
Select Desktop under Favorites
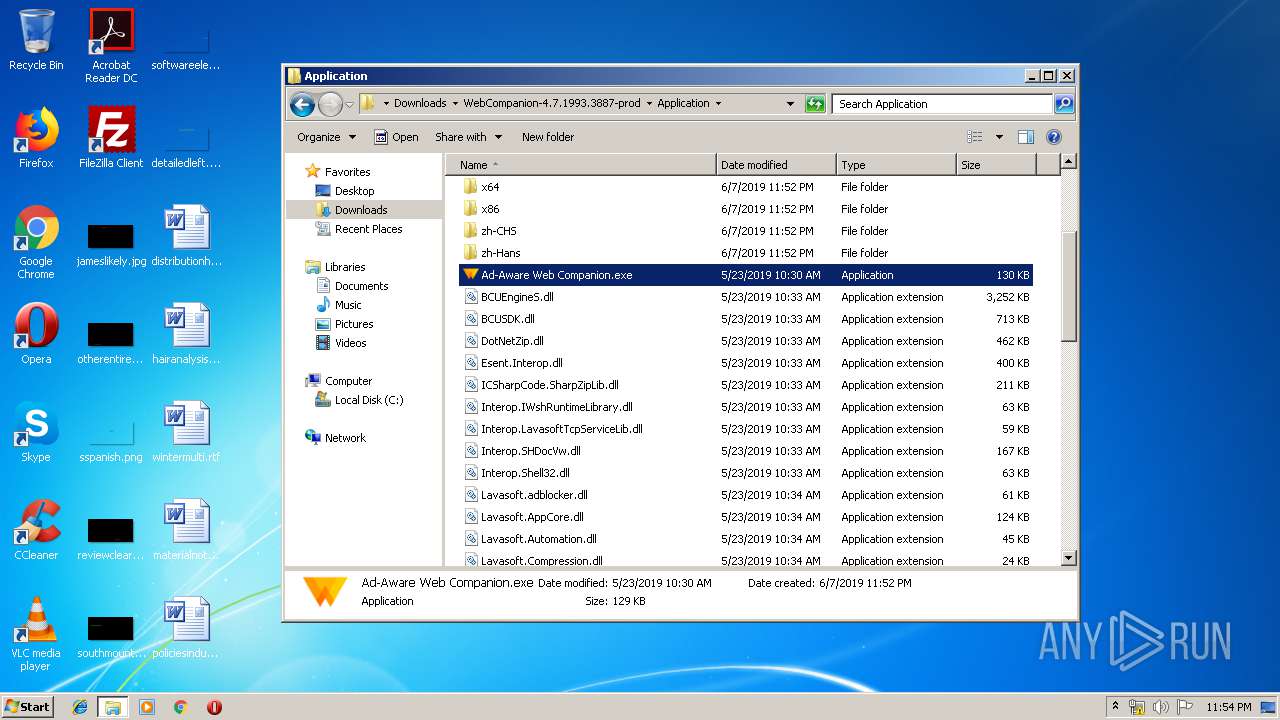[354, 191]
